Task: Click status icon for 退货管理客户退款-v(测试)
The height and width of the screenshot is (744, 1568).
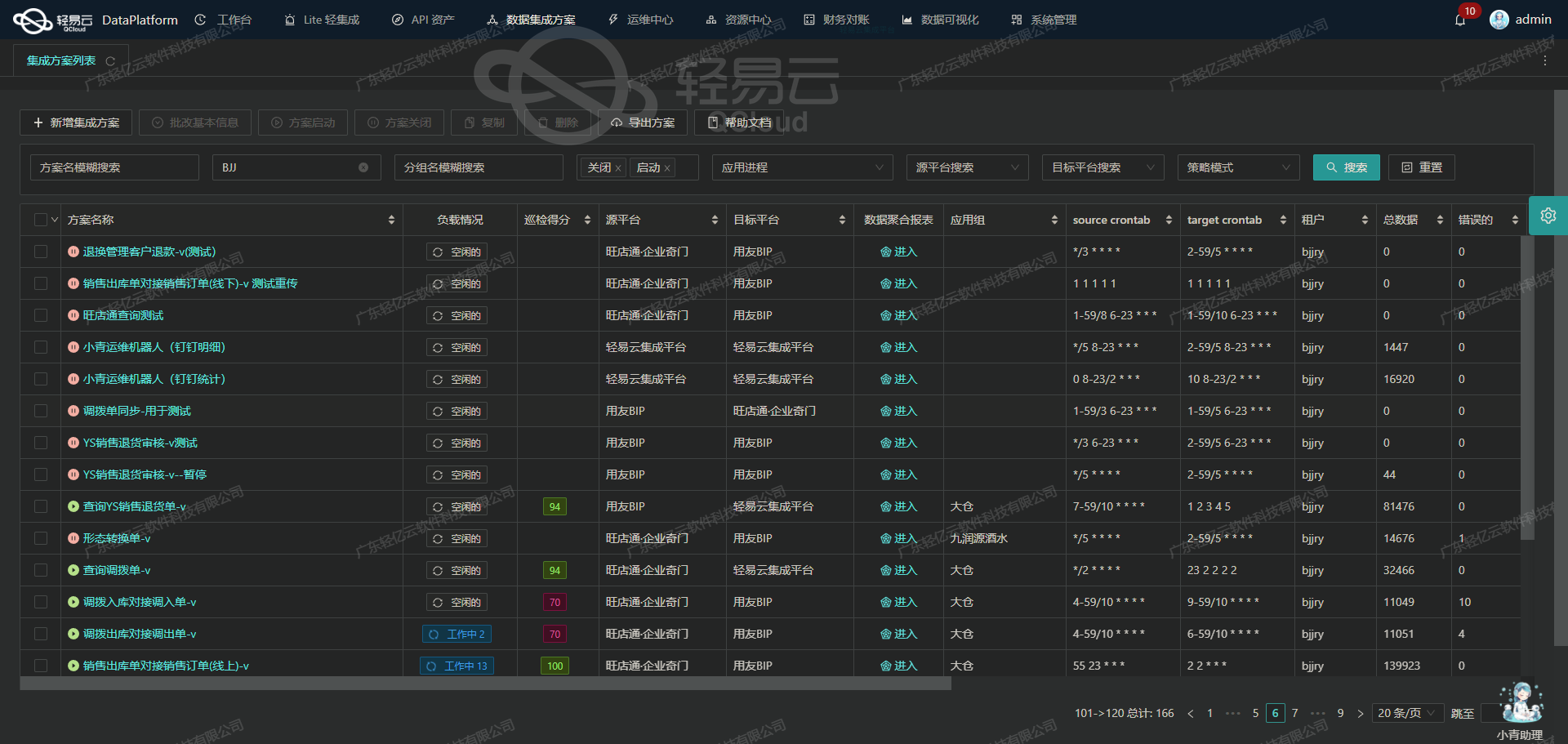Action: pos(73,252)
